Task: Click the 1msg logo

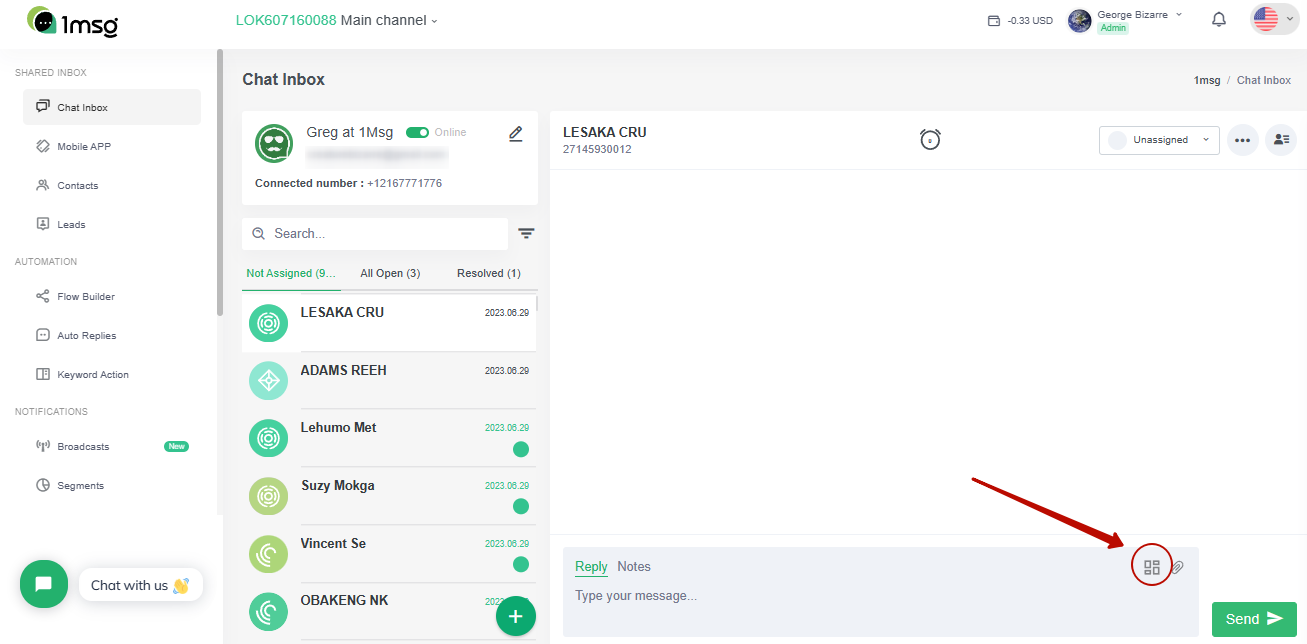Action: point(72,21)
